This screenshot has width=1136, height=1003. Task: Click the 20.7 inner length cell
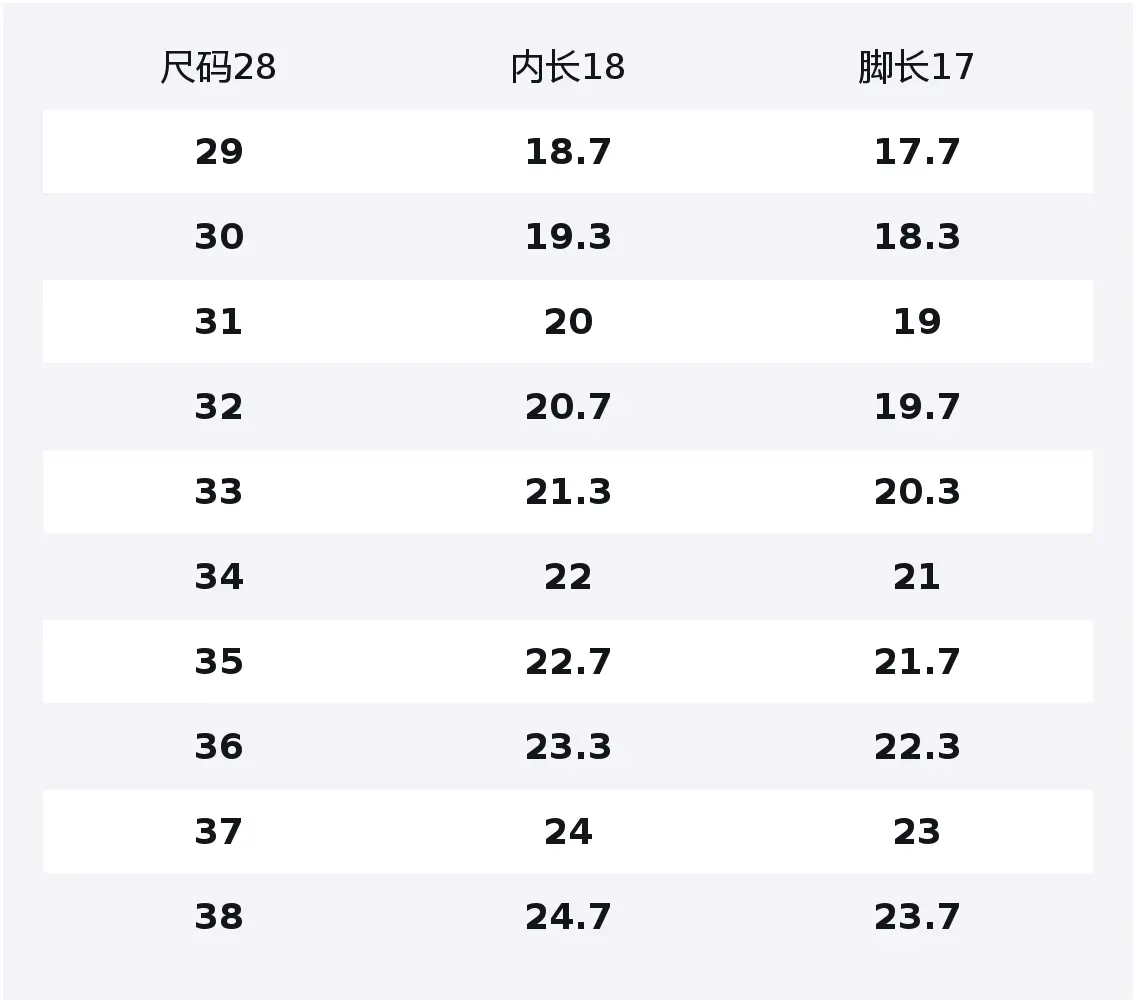pos(567,407)
